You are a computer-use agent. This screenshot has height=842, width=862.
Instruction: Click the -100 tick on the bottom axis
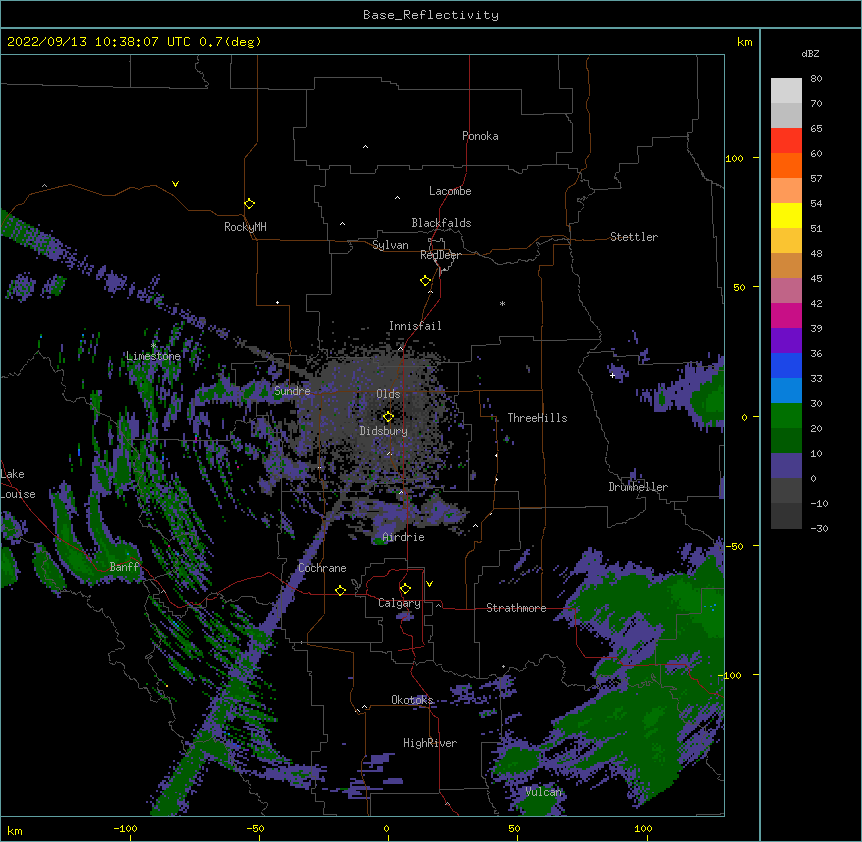(x=125, y=828)
